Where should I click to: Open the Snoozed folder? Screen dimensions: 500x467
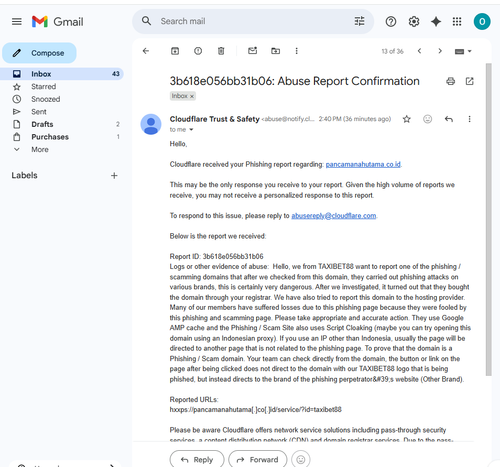click(x=62, y=99)
